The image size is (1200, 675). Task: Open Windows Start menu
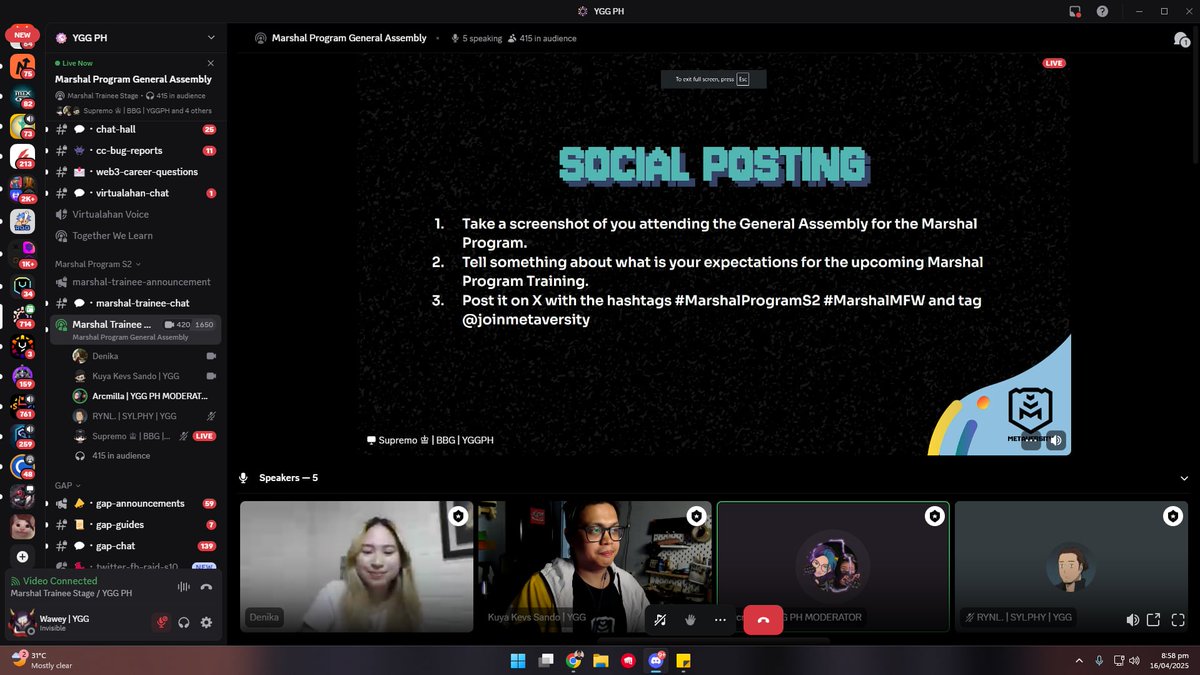pos(518,660)
